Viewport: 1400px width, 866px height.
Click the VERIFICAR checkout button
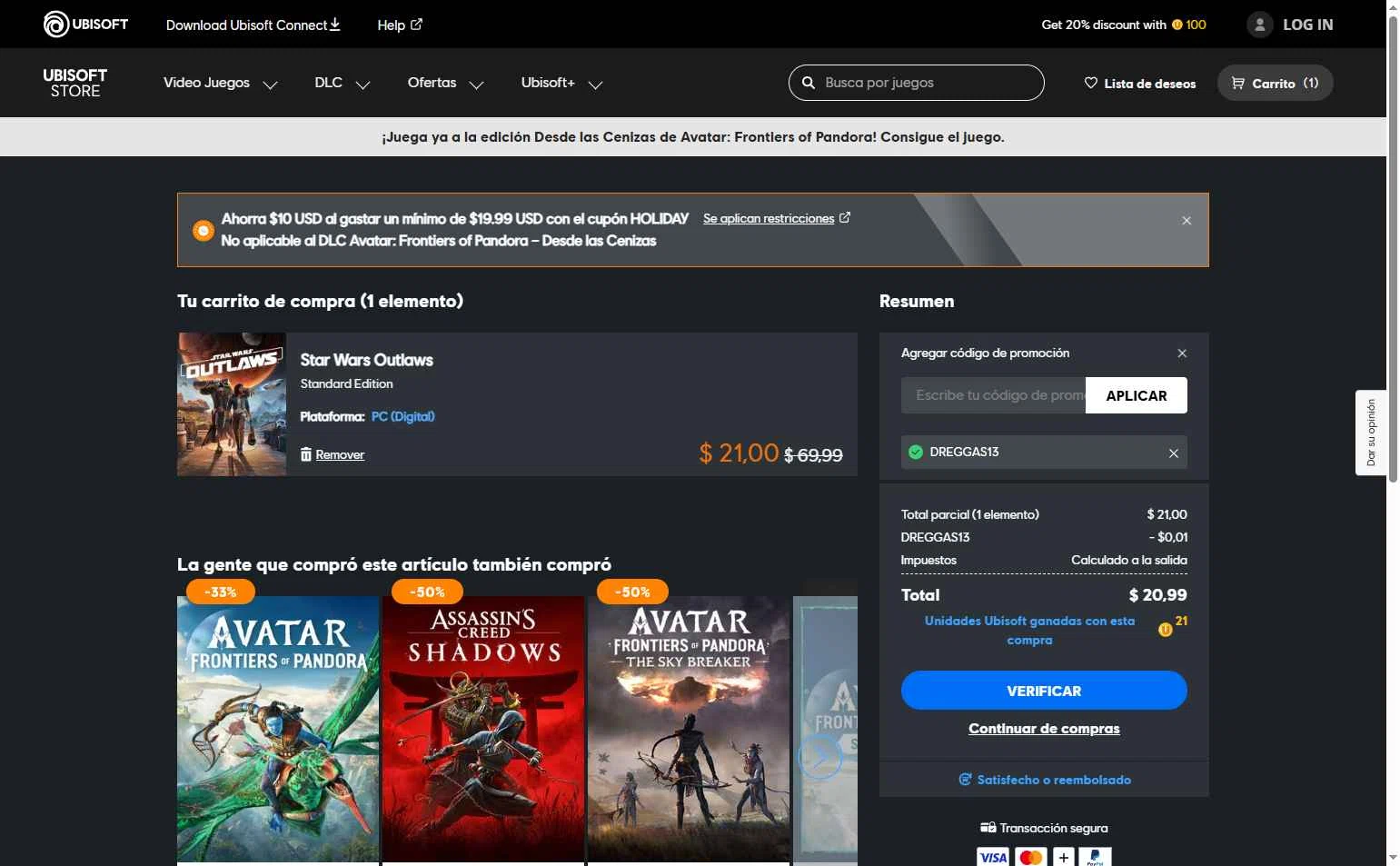1044,691
